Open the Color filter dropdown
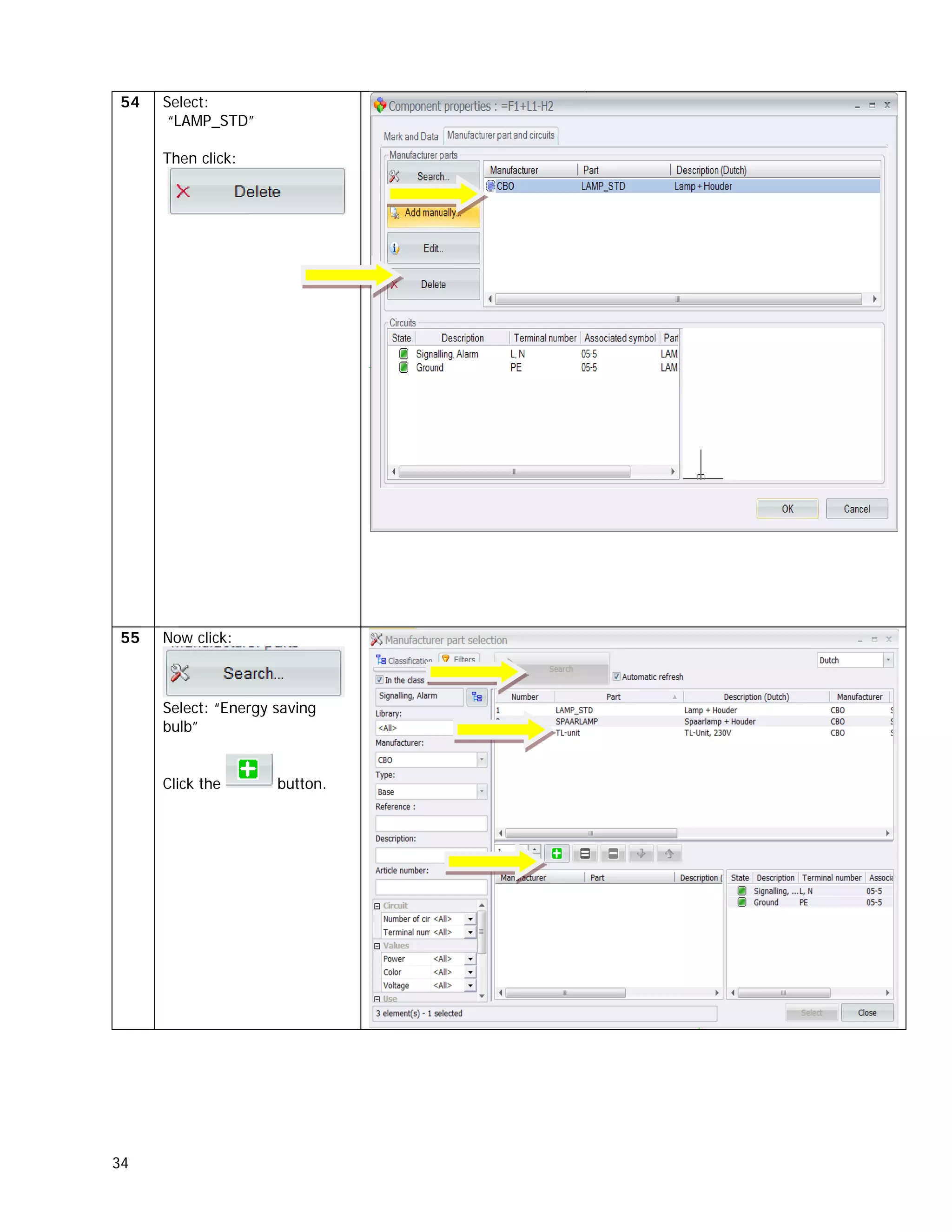Screen dimensions: 952x1232 point(470,972)
